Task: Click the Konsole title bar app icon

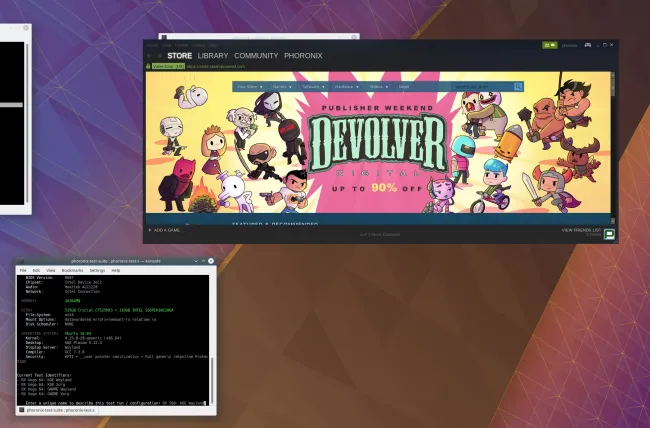Action: (22, 261)
